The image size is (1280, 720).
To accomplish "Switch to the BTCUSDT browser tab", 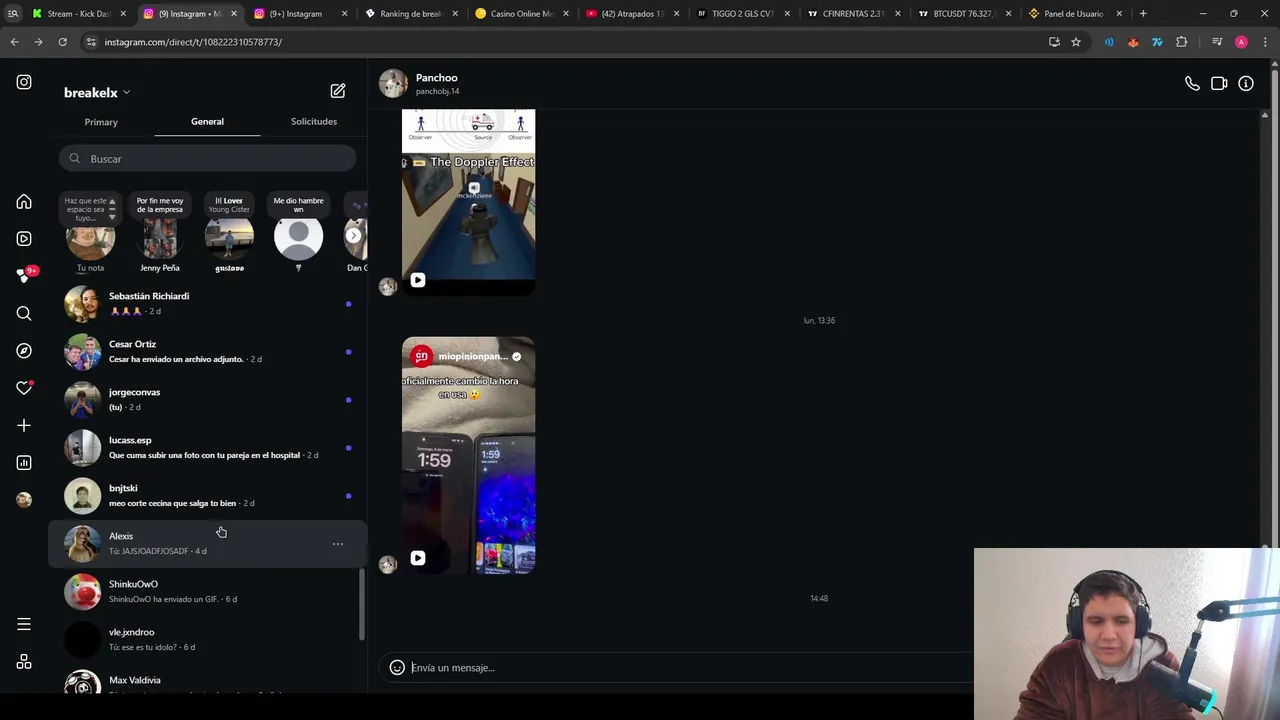I will tap(963, 14).
